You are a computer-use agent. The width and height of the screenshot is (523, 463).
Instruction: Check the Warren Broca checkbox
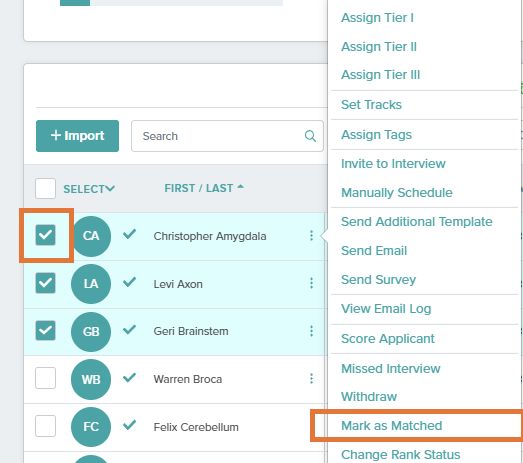pos(45,378)
